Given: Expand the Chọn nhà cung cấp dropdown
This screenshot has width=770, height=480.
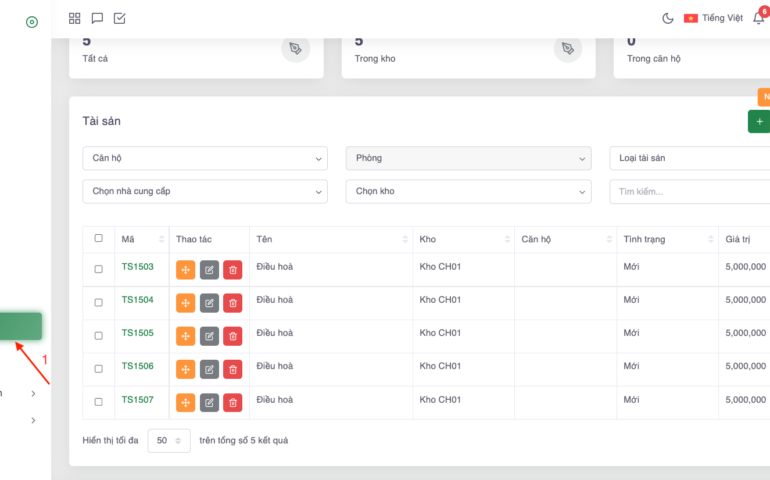Looking at the screenshot, I should click(204, 191).
